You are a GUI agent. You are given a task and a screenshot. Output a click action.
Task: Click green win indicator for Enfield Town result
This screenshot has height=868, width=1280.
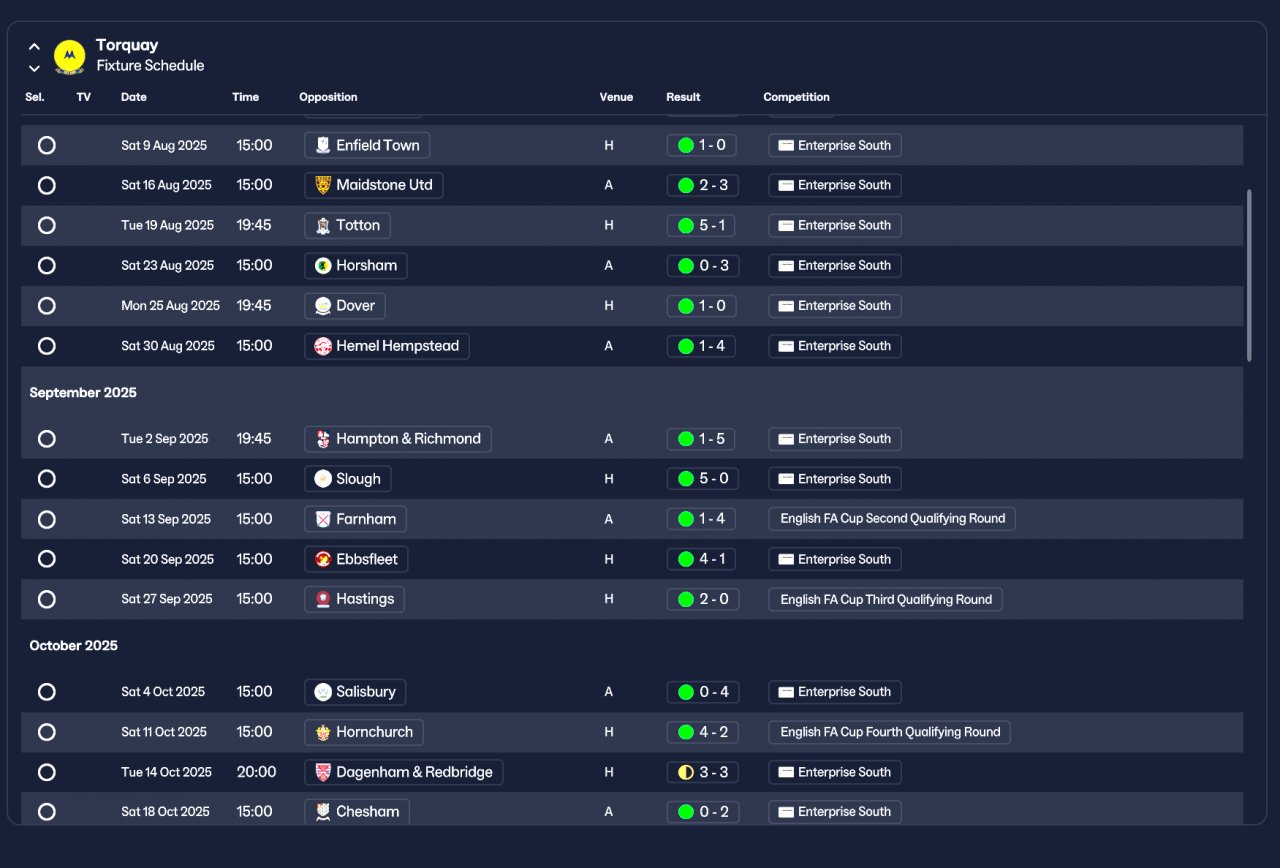point(686,145)
